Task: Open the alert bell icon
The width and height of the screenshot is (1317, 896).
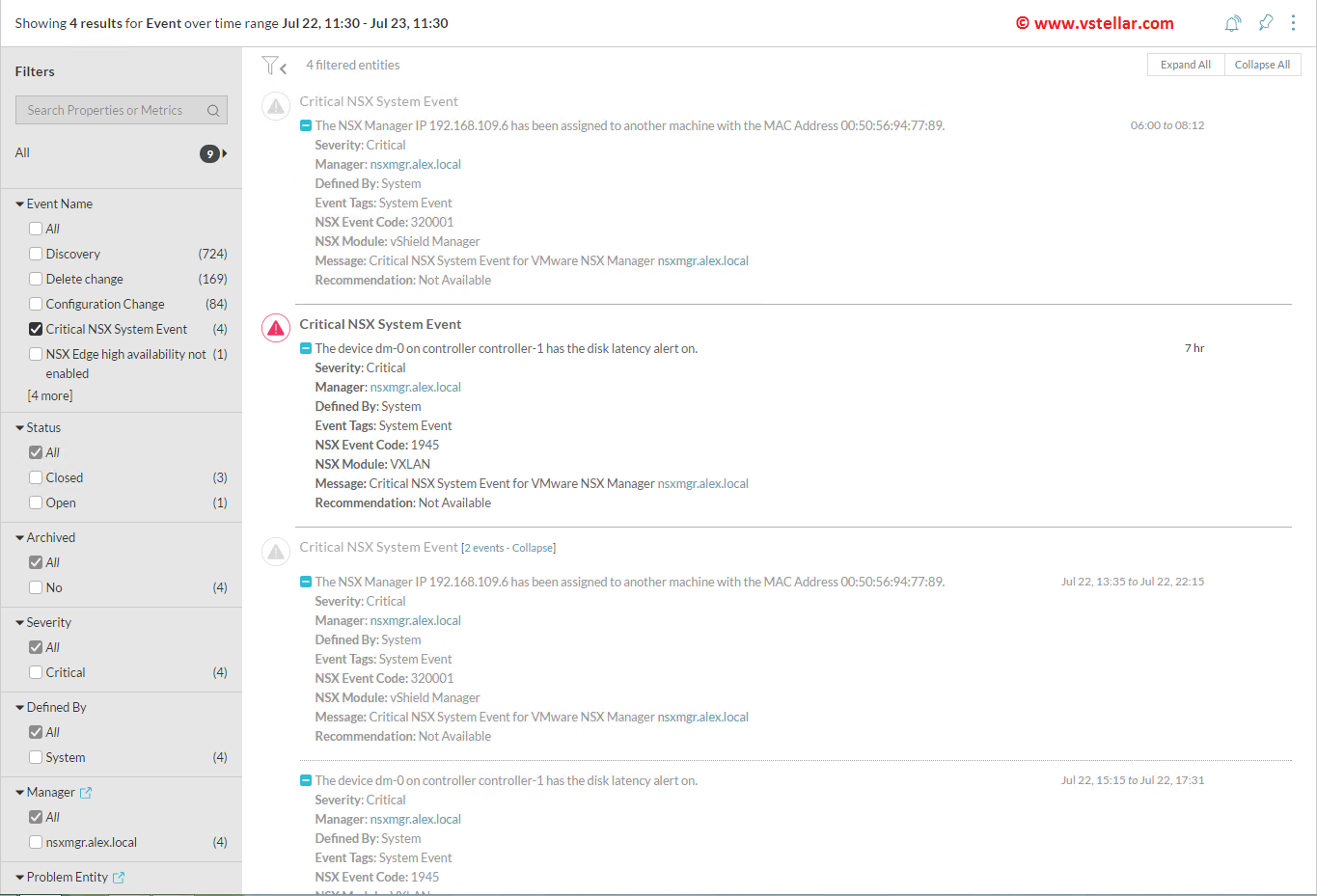Action: point(1232,23)
